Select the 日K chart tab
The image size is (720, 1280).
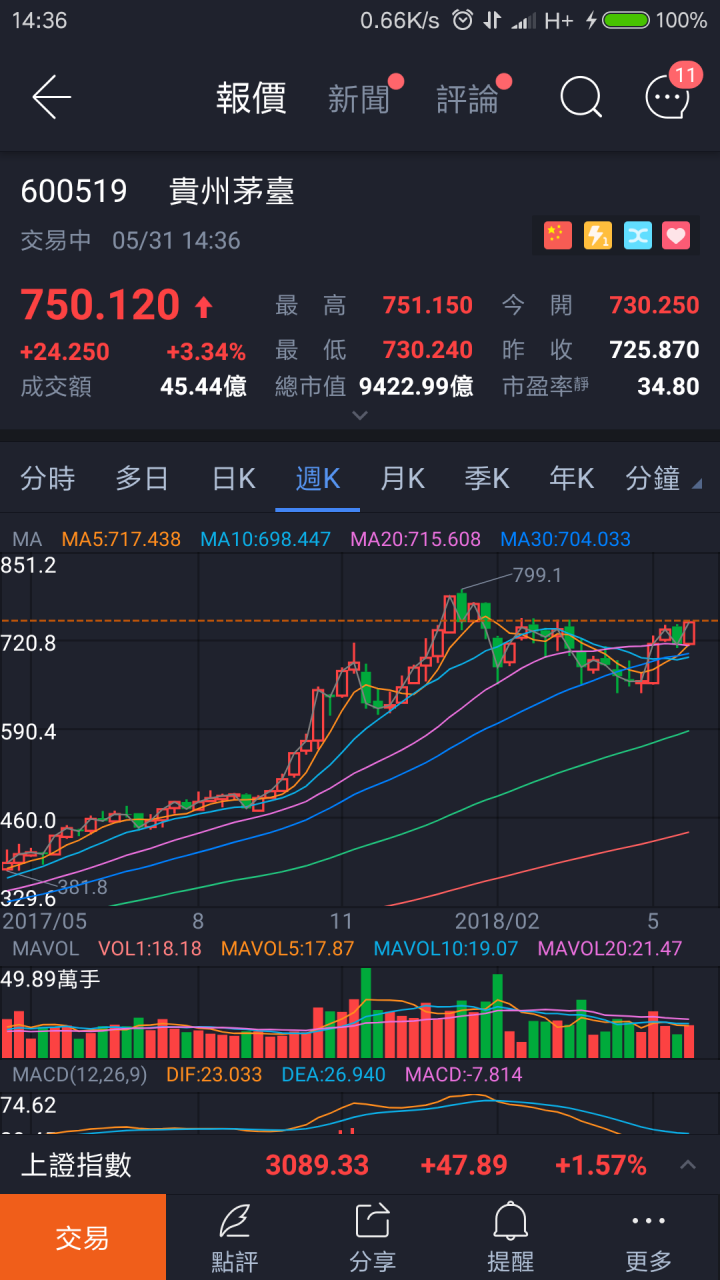[233, 479]
